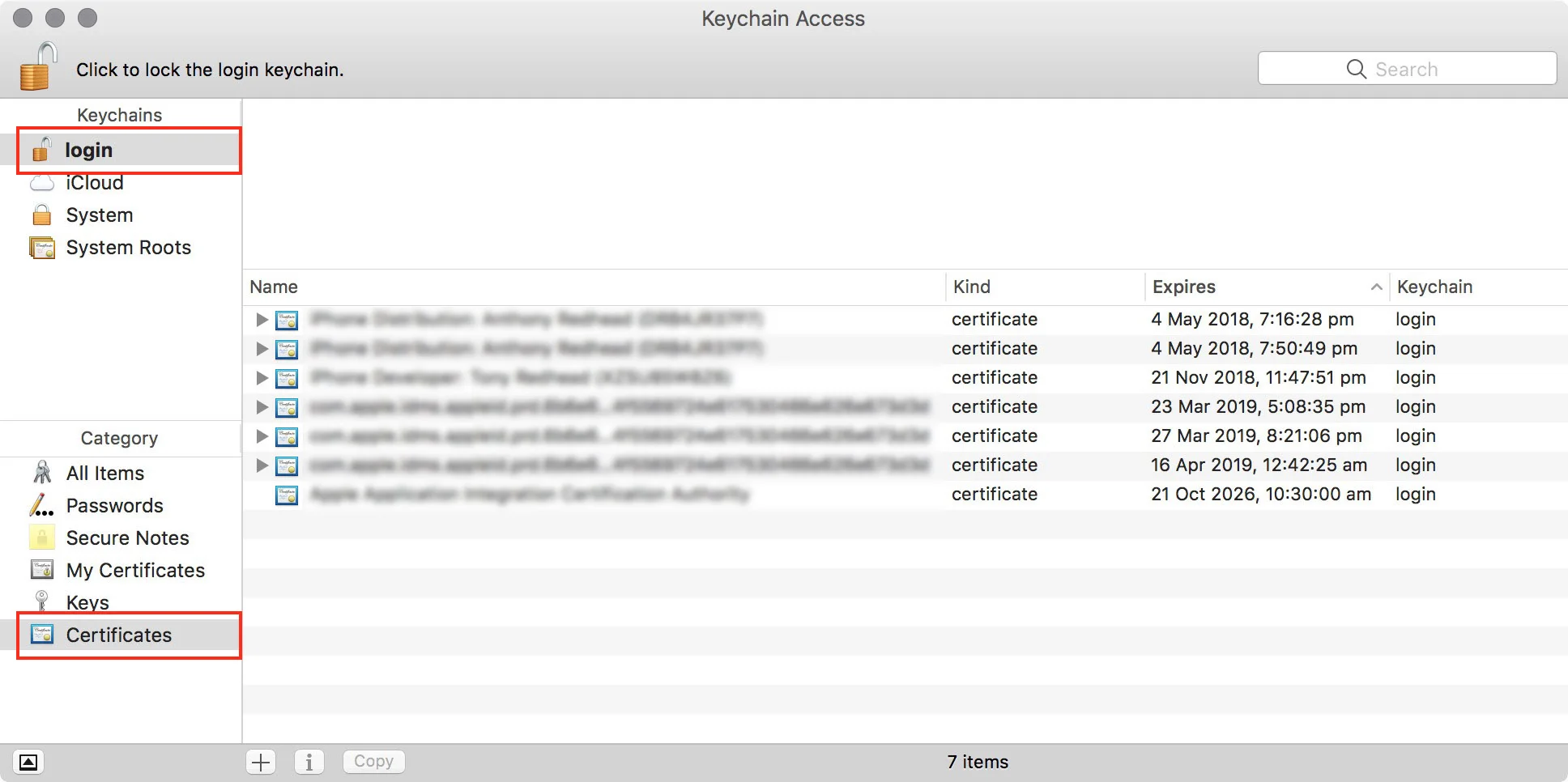This screenshot has height=782, width=1568.
Task: Click the padlock icon to lock login keychain
Action: point(39,67)
